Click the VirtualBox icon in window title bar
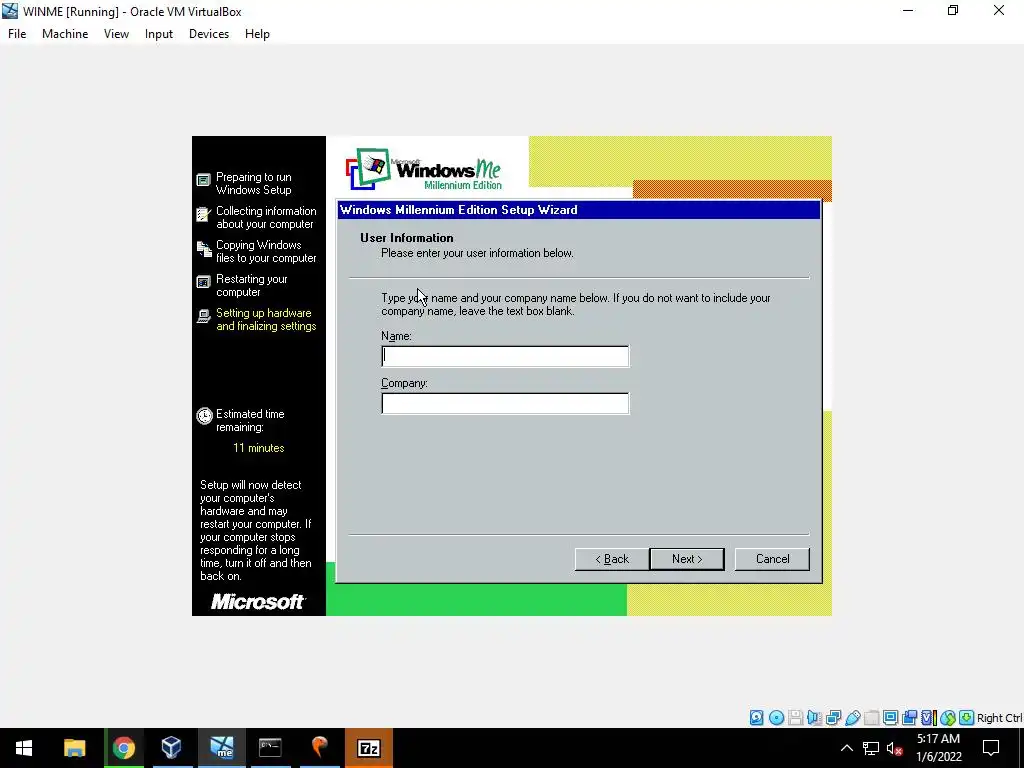The width and height of the screenshot is (1024, 768). [x=10, y=11]
